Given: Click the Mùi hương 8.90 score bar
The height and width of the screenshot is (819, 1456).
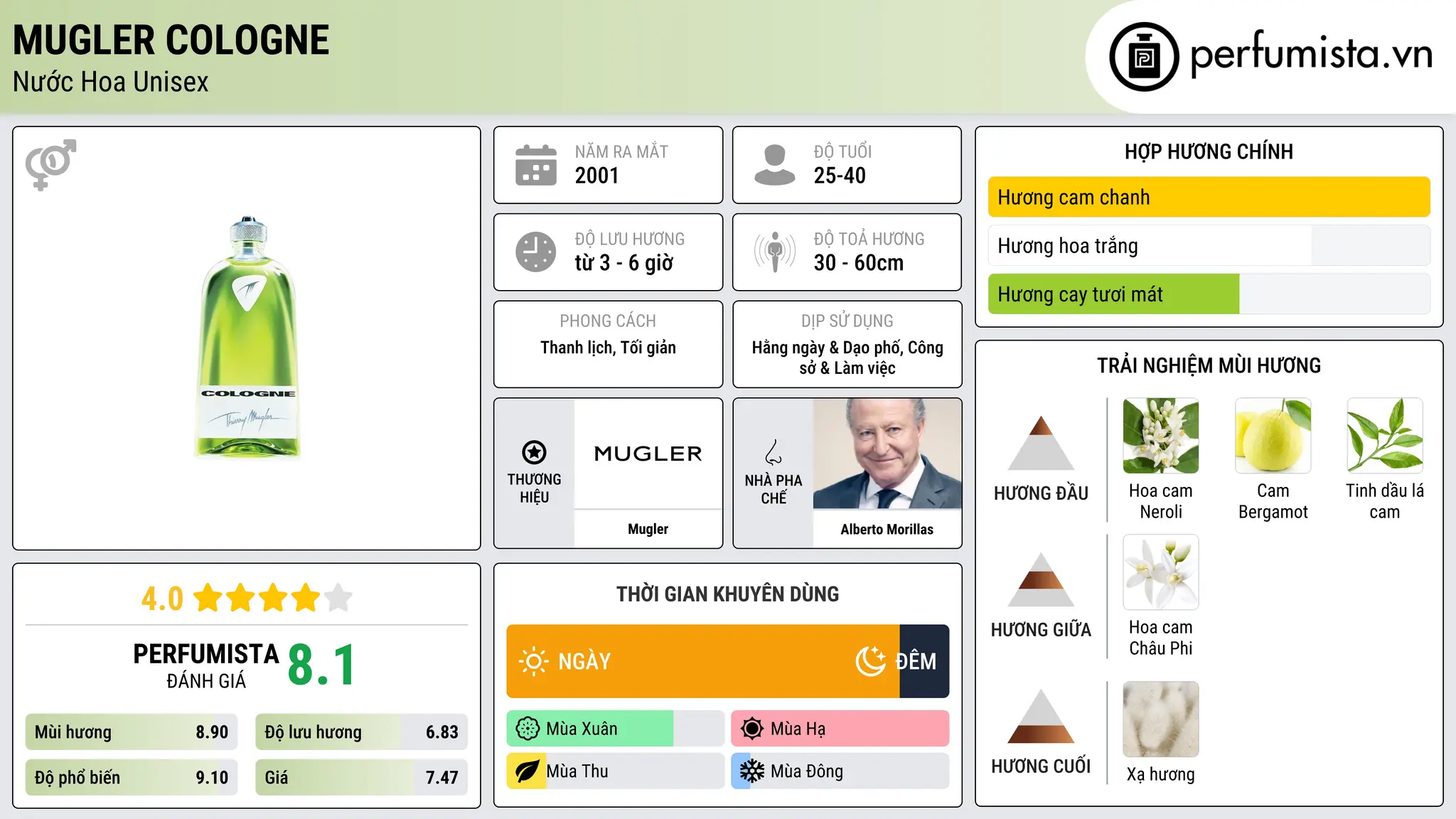Looking at the screenshot, I should click(x=132, y=732).
